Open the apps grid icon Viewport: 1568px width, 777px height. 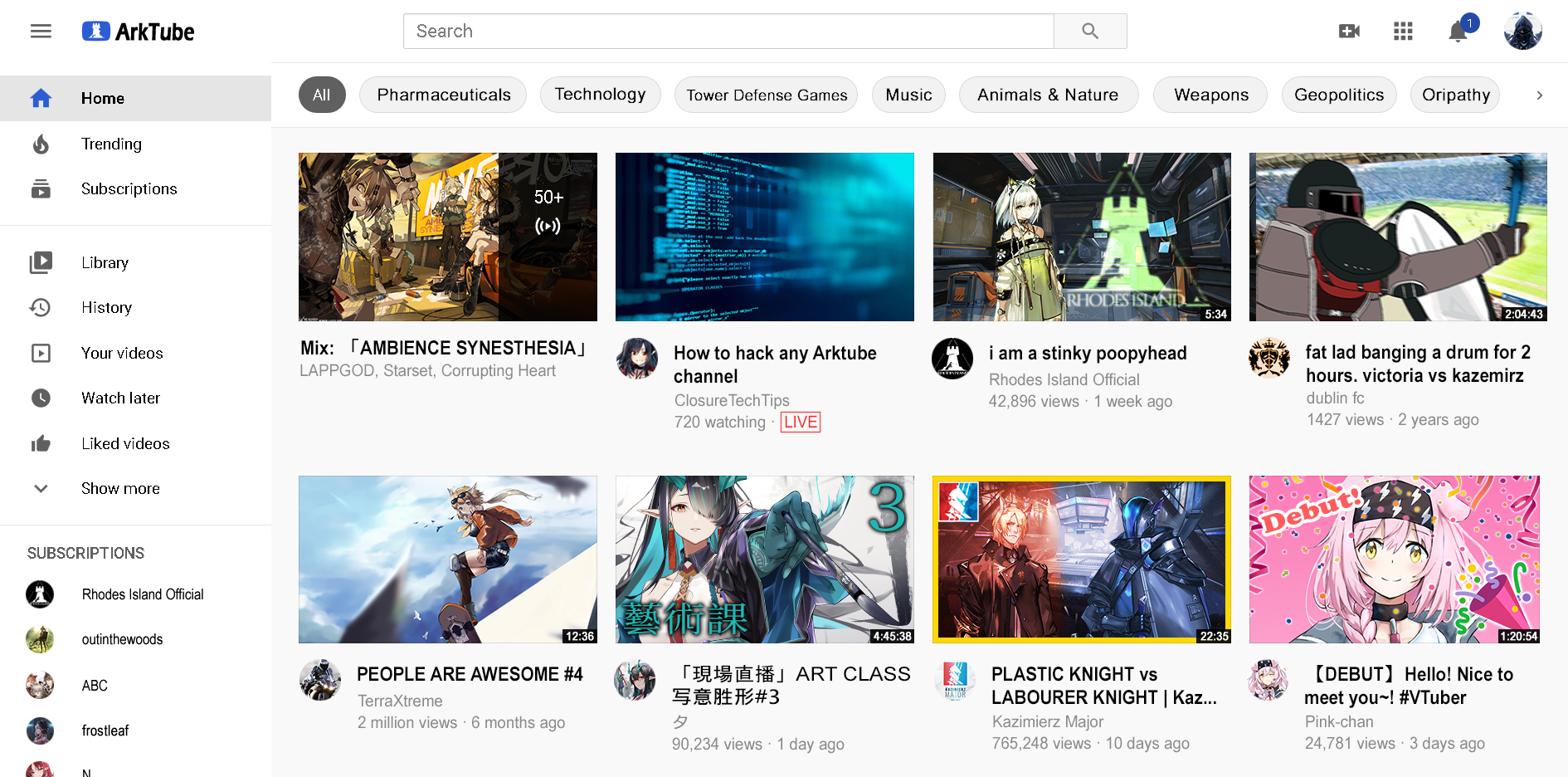(x=1403, y=32)
